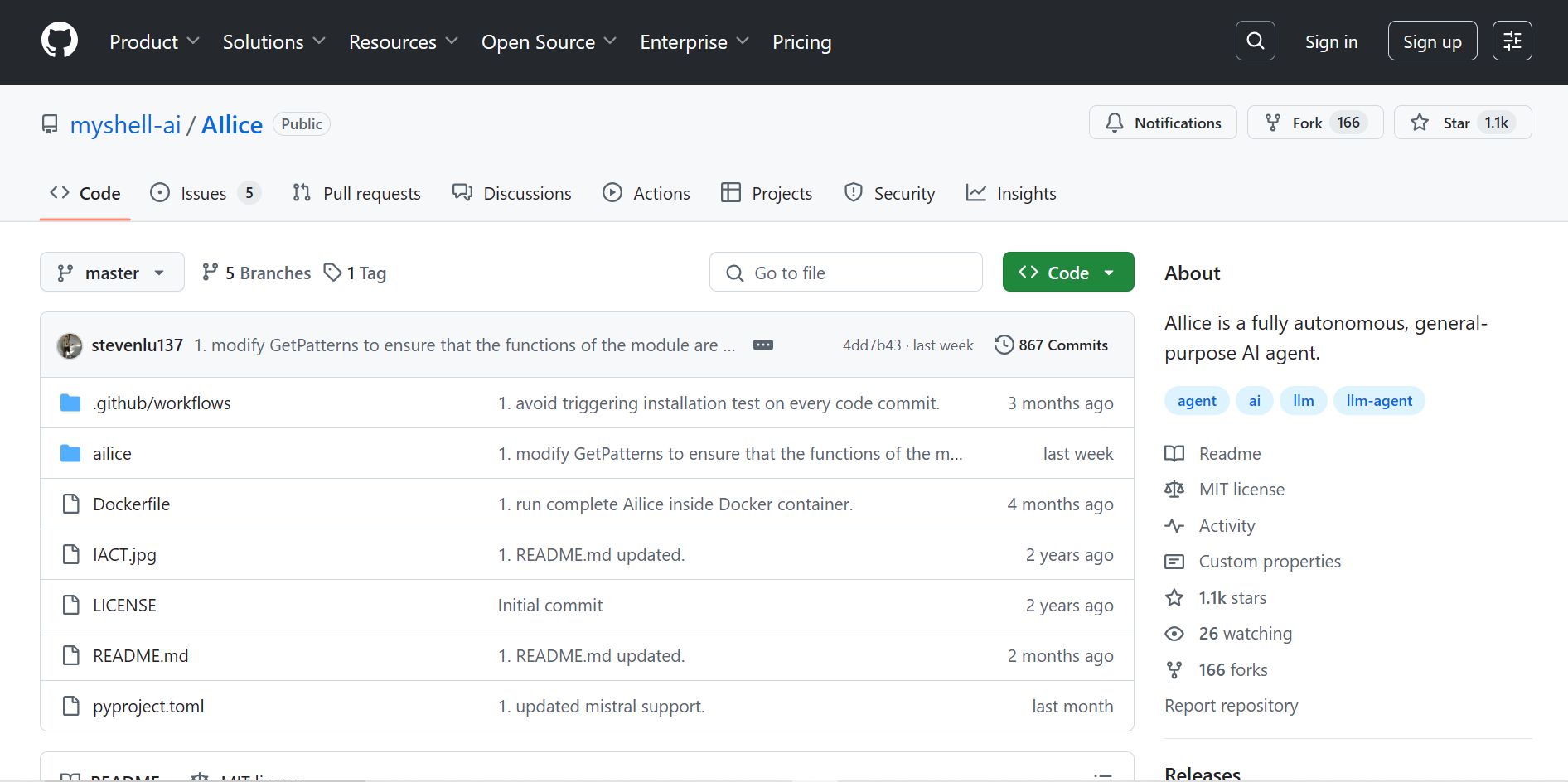
Task: Open the 26 watching link
Action: coord(1228,634)
